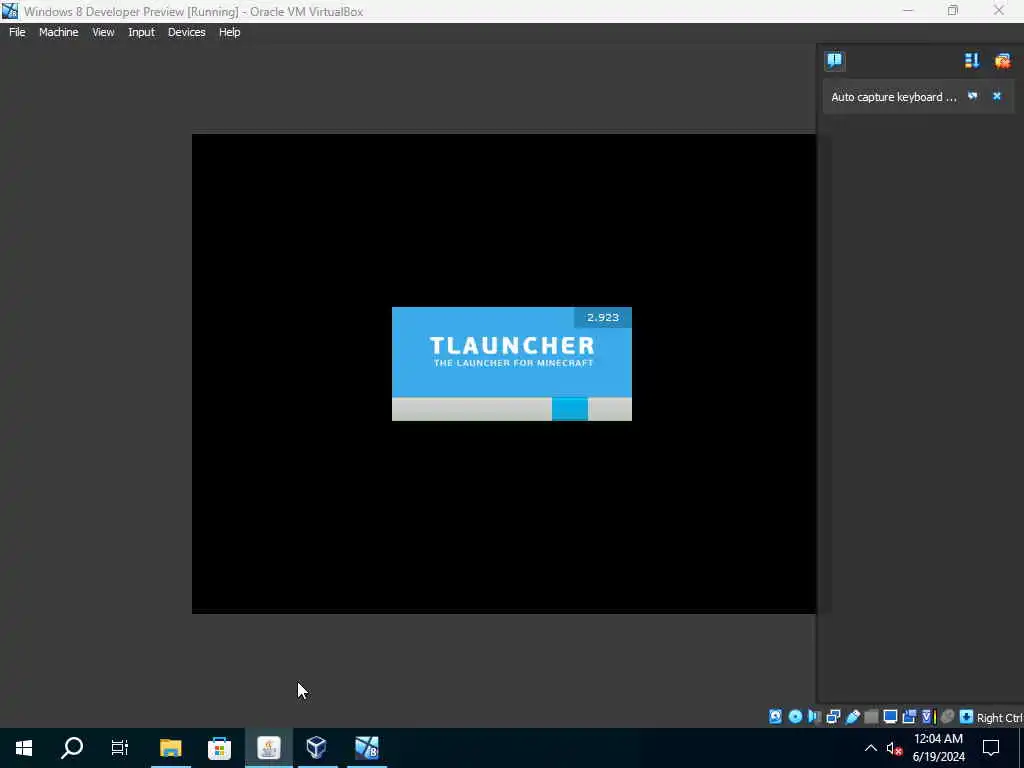Screen dimensions: 1024x768
Task: Open the Machine menu
Action: (x=58, y=32)
